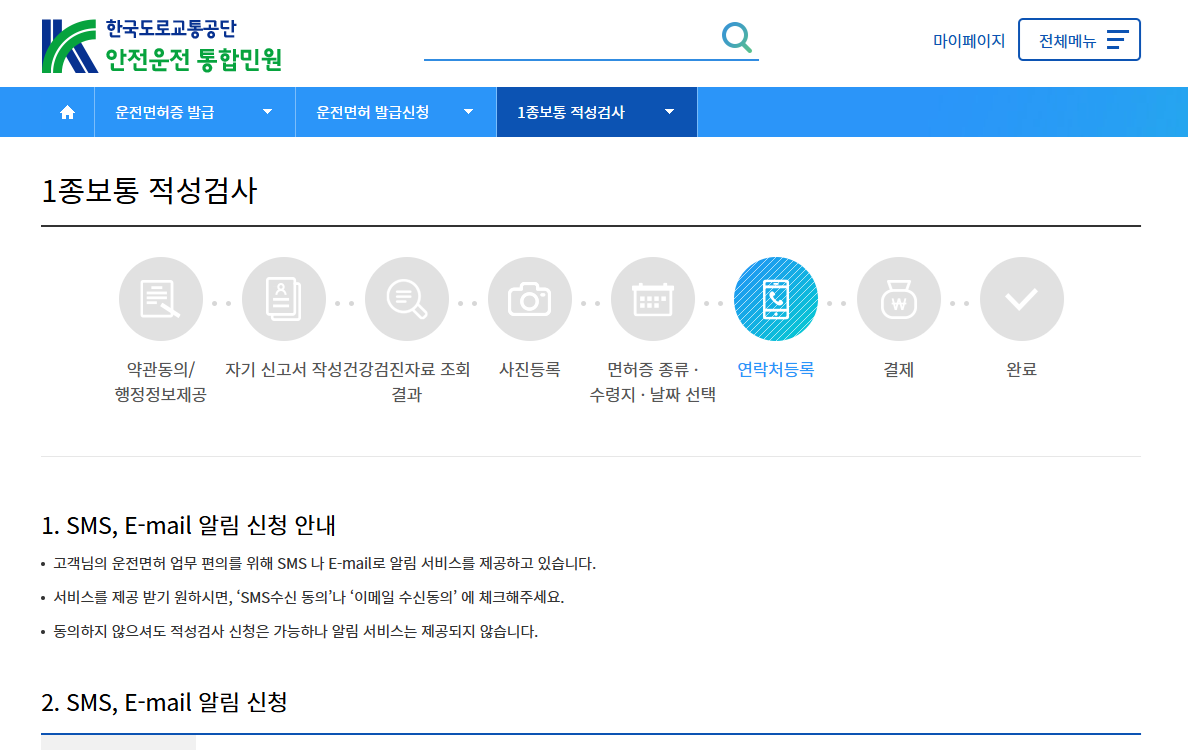1188x750 pixels.
Task: Select the 면허증 종류·수령지·날짜 선택 calendar icon
Action: point(653,298)
